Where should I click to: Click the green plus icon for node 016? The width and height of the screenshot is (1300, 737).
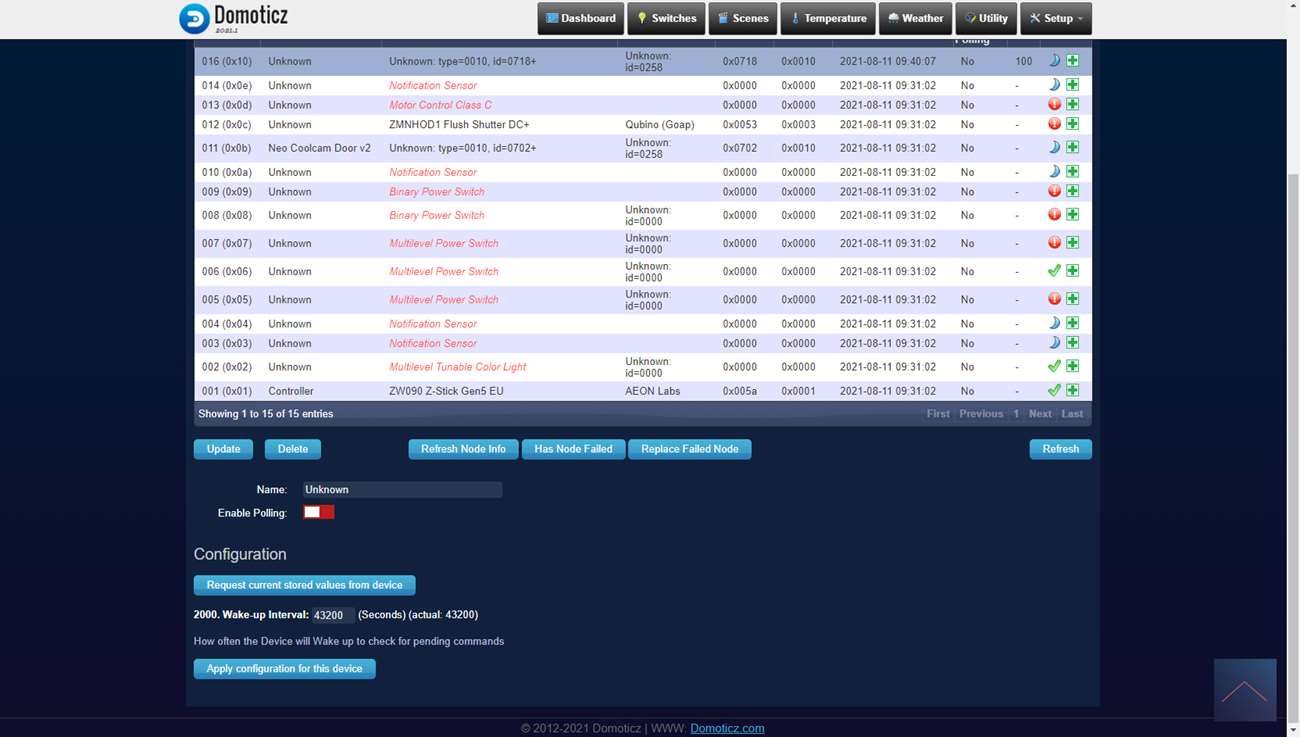[1072, 61]
